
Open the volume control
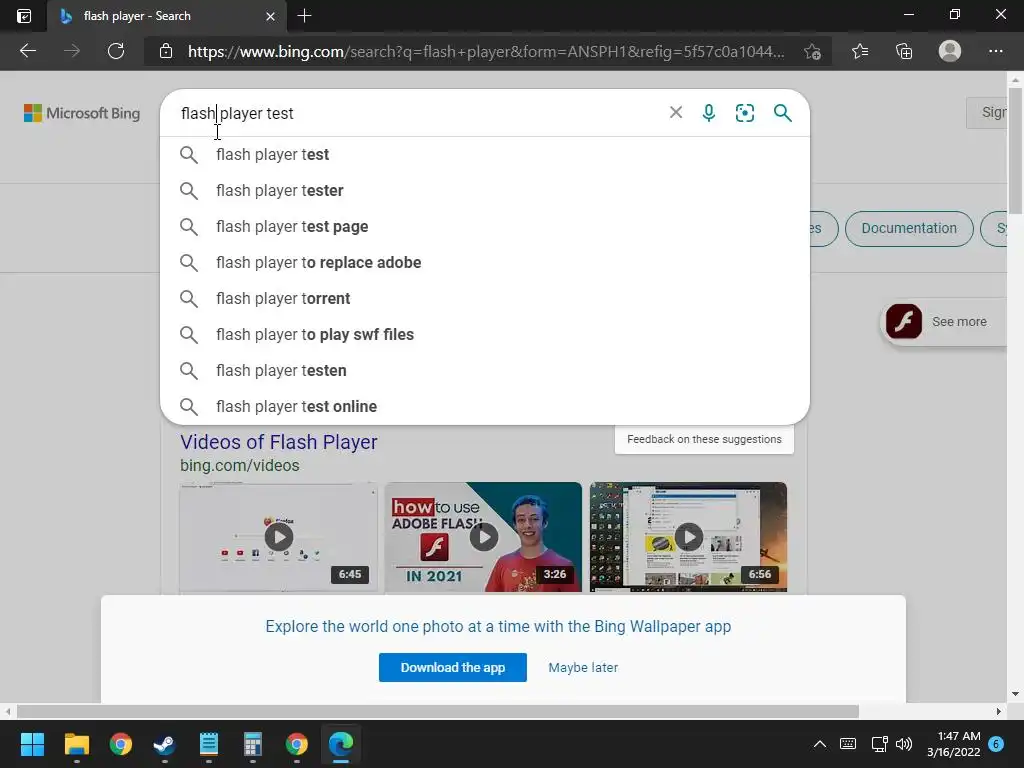coord(904,744)
